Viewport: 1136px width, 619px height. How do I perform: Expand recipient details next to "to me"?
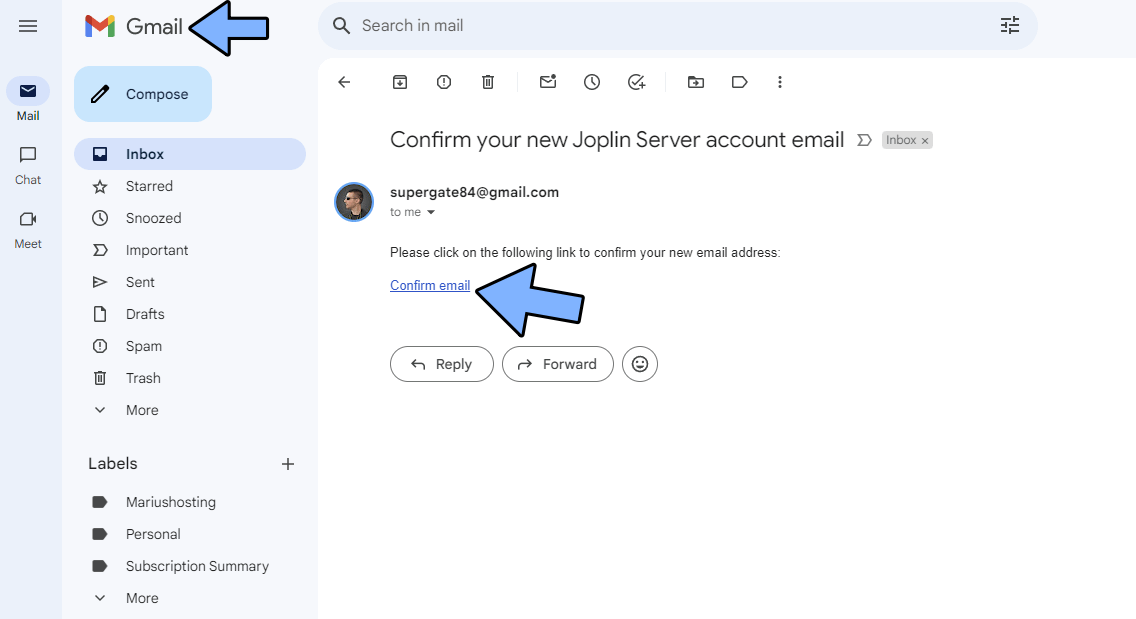[431, 213]
